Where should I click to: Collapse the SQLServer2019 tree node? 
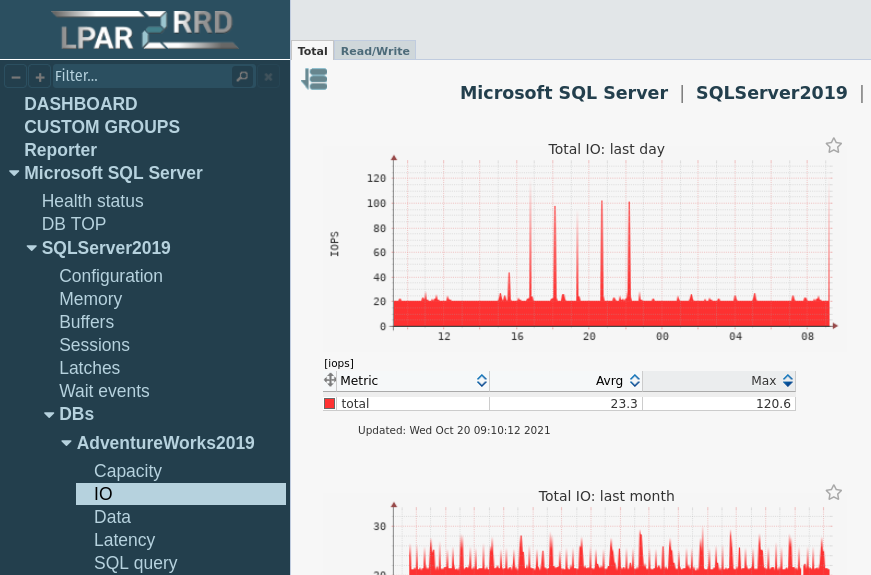[32, 248]
